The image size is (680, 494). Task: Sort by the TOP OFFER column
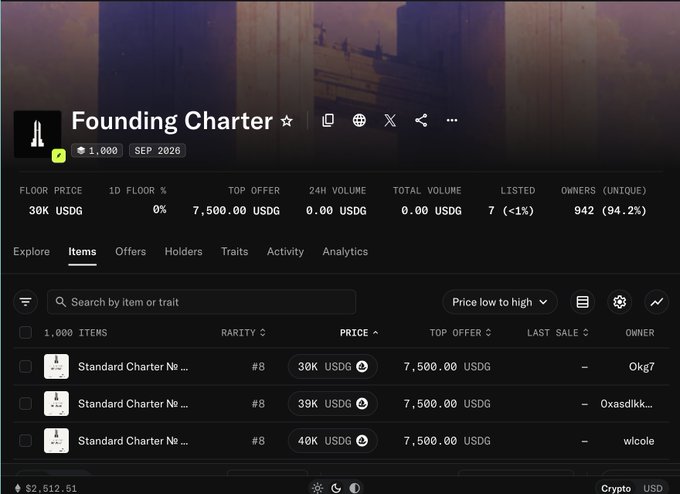pyautogui.click(x=461, y=333)
